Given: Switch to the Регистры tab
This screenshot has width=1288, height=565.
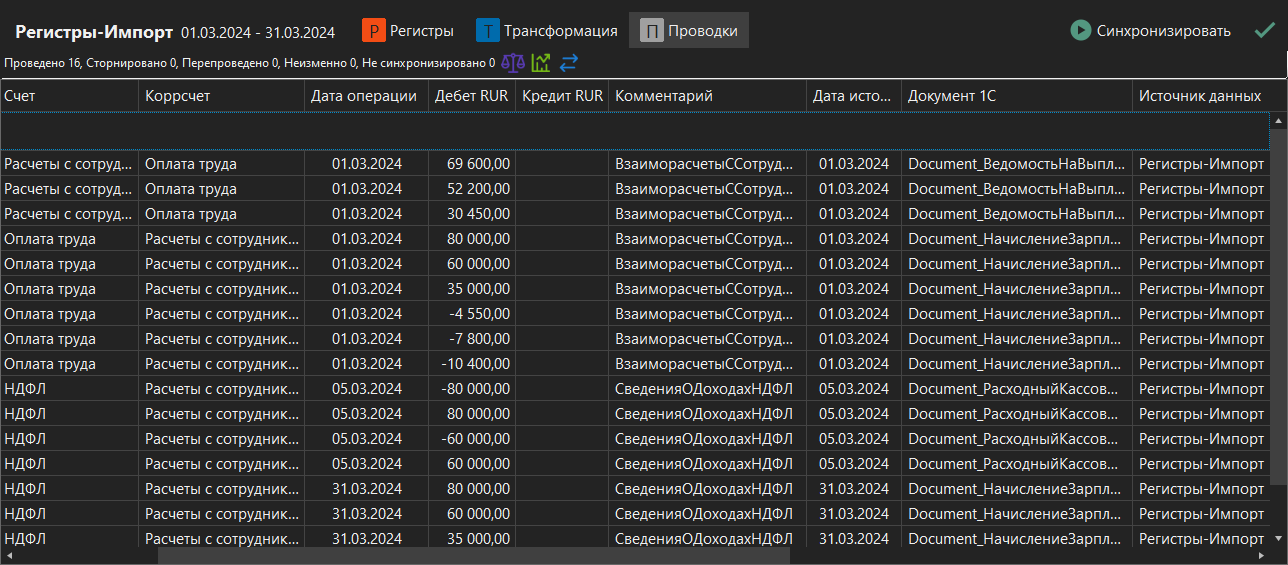Looking at the screenshot, I should 421,30.
